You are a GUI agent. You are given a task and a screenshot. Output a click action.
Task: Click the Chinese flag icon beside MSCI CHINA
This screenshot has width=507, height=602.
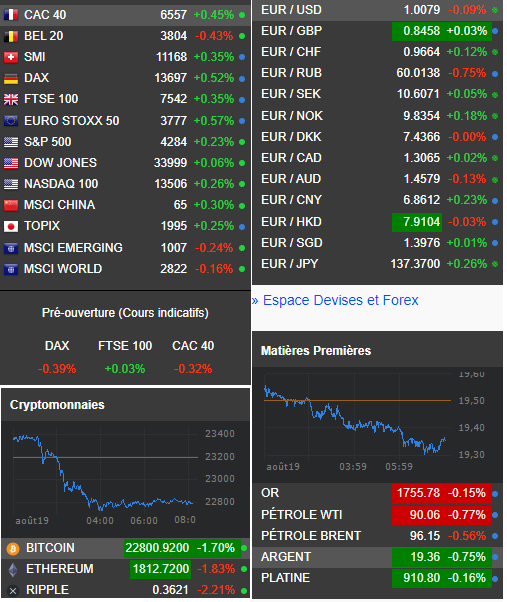click(x=11, y=205)
